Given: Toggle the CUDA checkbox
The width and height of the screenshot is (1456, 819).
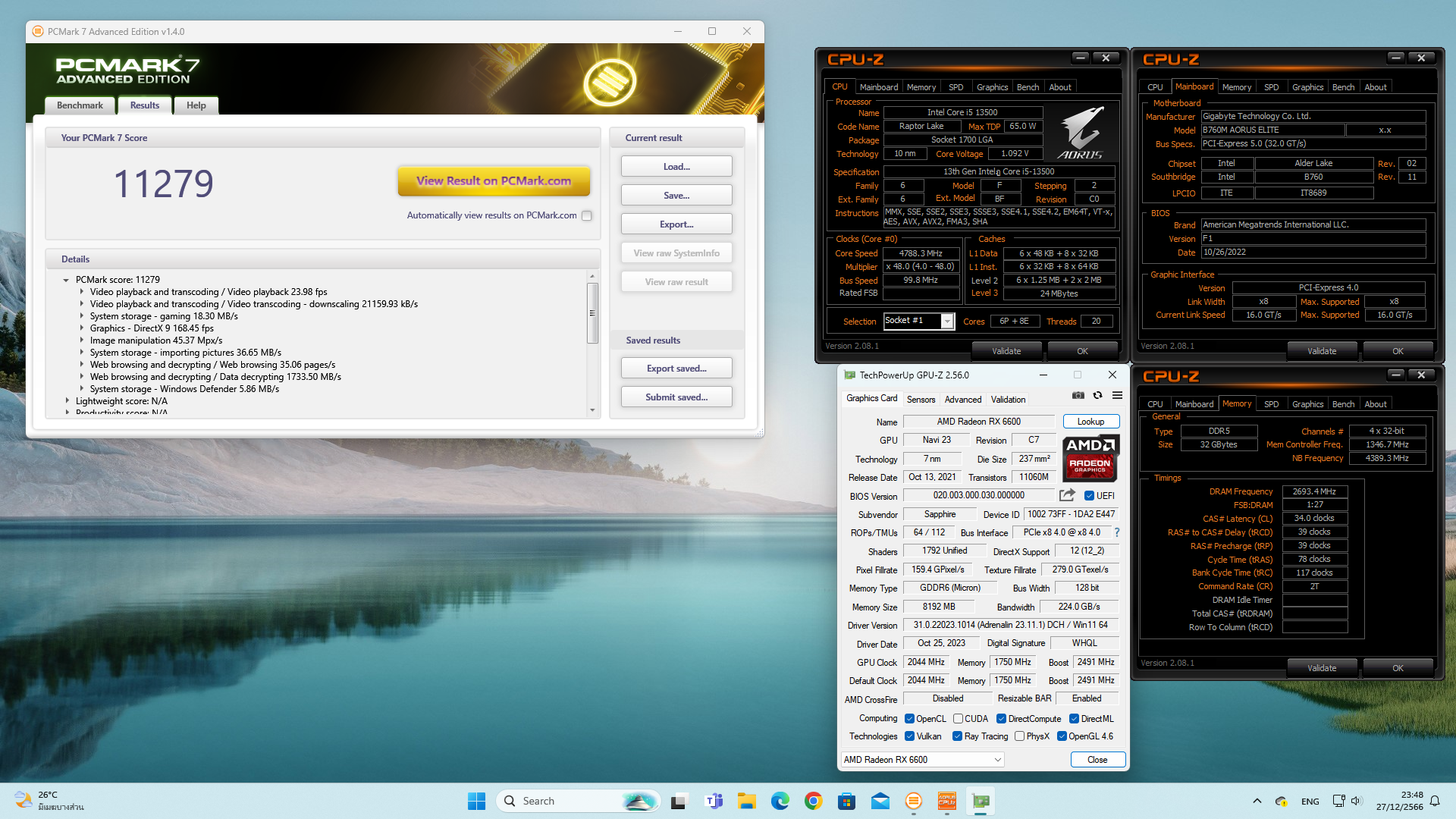Looking at the screenshot, I should coord(958,719).
